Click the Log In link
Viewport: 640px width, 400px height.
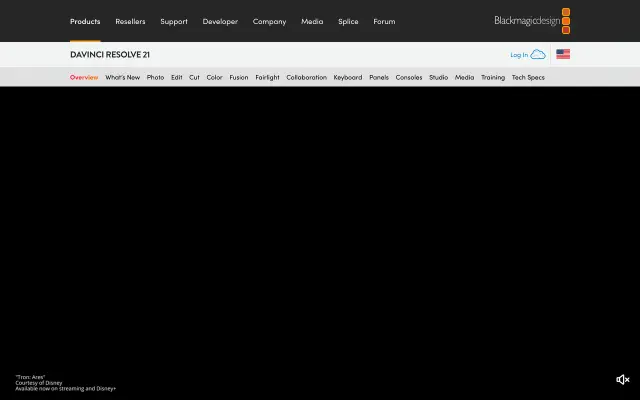coord(519,55)
